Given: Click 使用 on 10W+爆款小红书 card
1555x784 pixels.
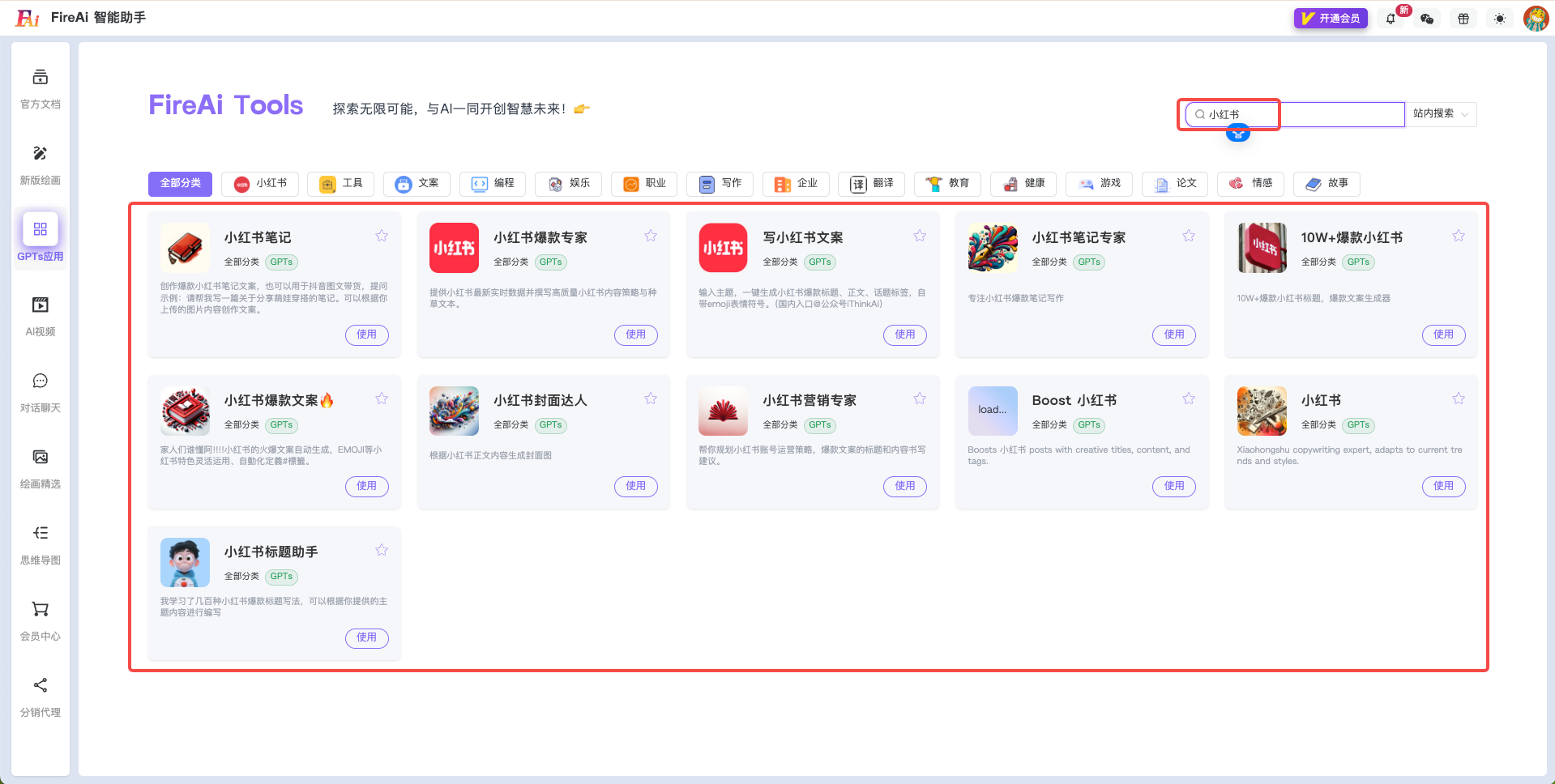Looking at the screenshot, I should point(1444,334).
